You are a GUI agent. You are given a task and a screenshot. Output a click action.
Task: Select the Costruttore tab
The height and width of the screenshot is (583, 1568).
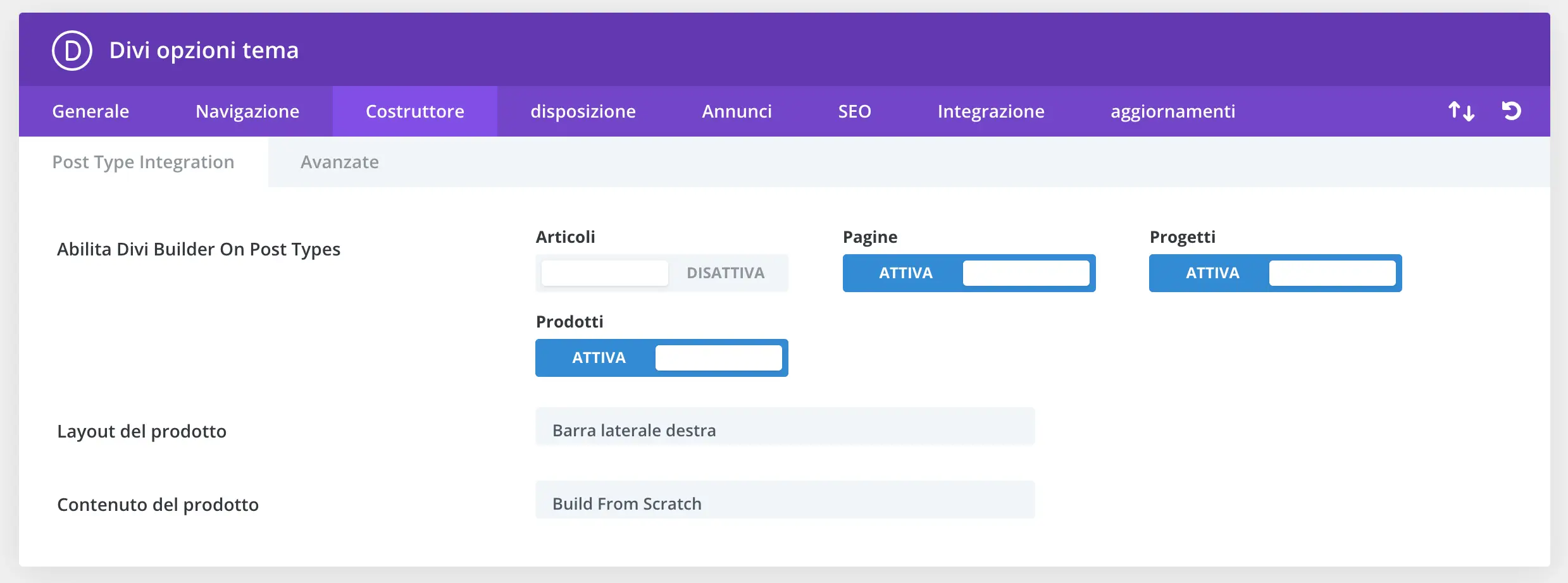point(415,111)
